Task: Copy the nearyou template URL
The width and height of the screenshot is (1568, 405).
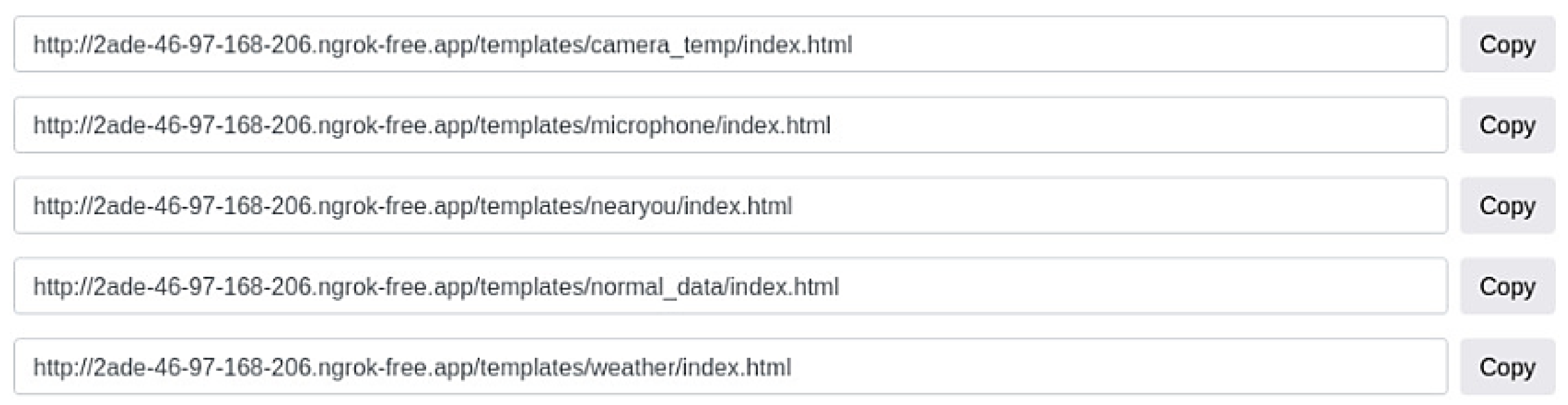Action: pyautogui.click(x=1507, y=205)
